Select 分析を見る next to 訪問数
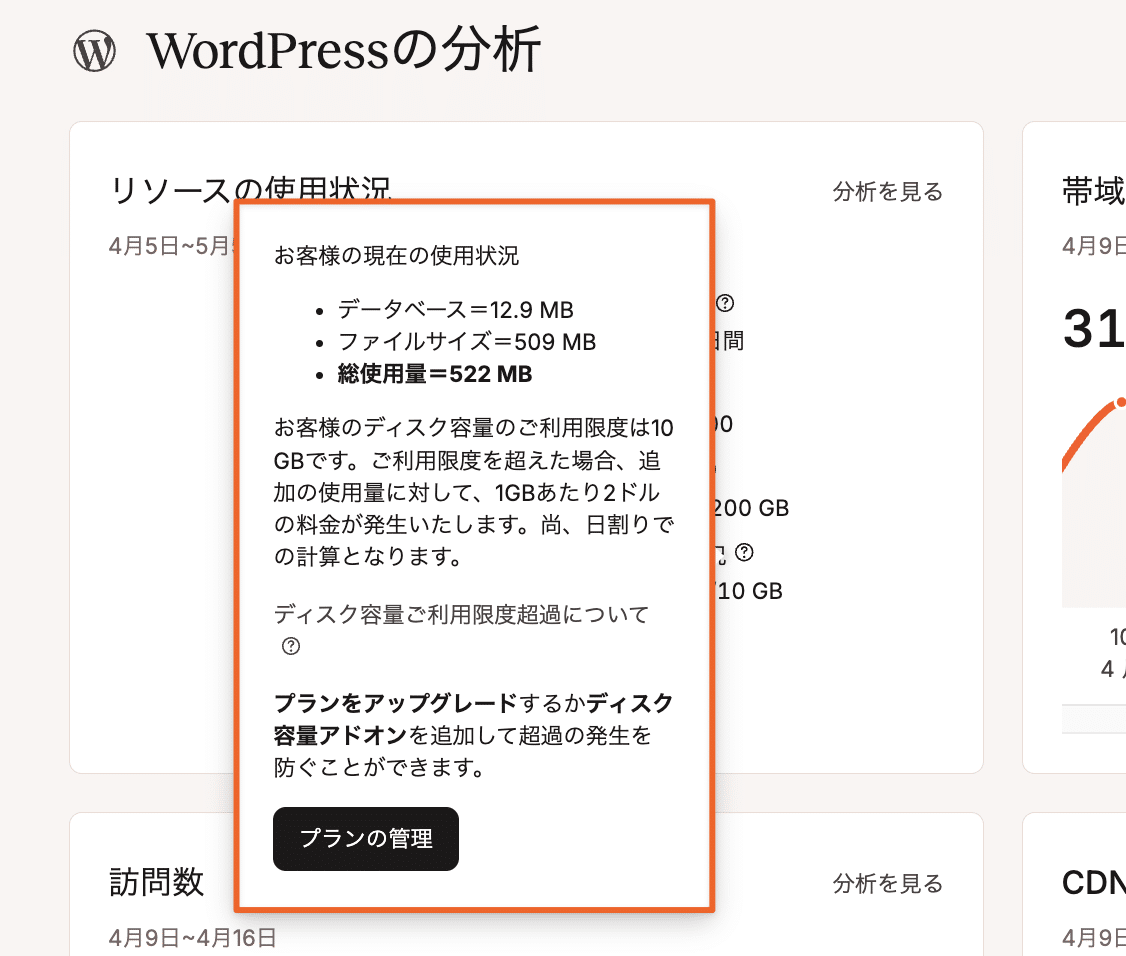 coord(887,884)
